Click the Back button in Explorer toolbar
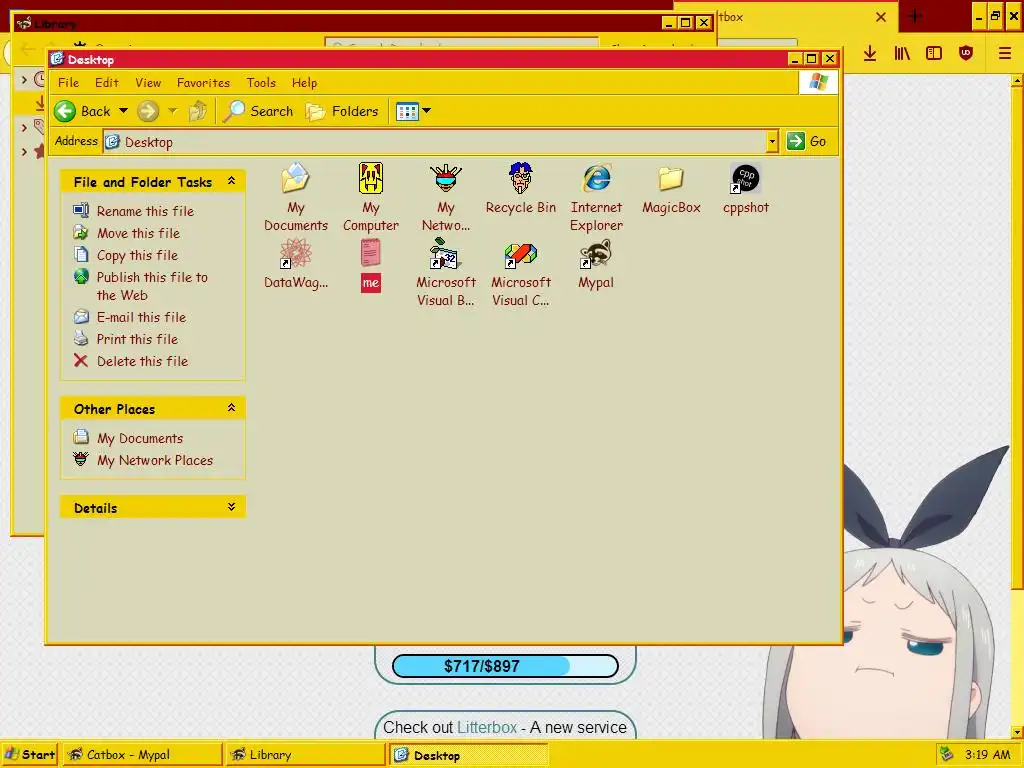Image resolution: width=1024 pixels, height=768 pixels. pos(82,111)
